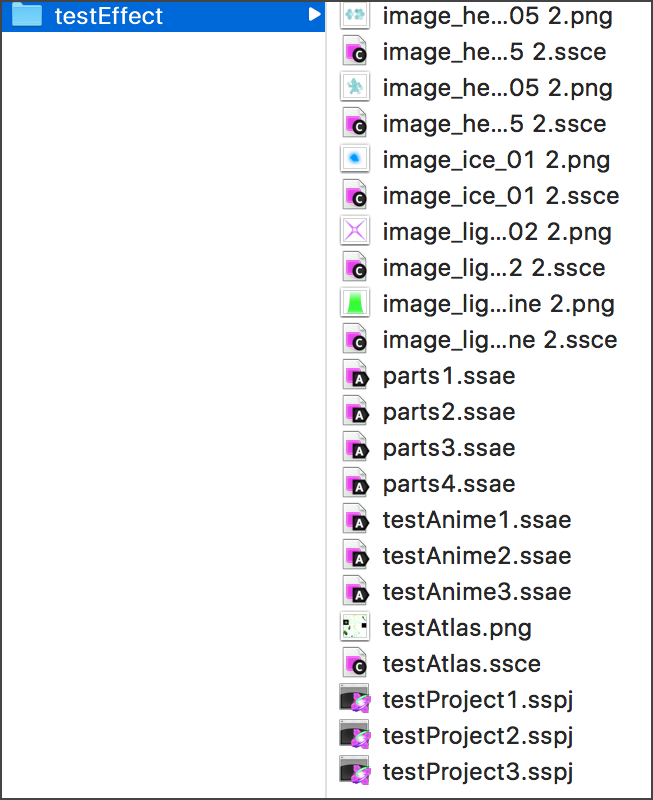Click the testAtlas.png thumbnail

coord(355,628)
